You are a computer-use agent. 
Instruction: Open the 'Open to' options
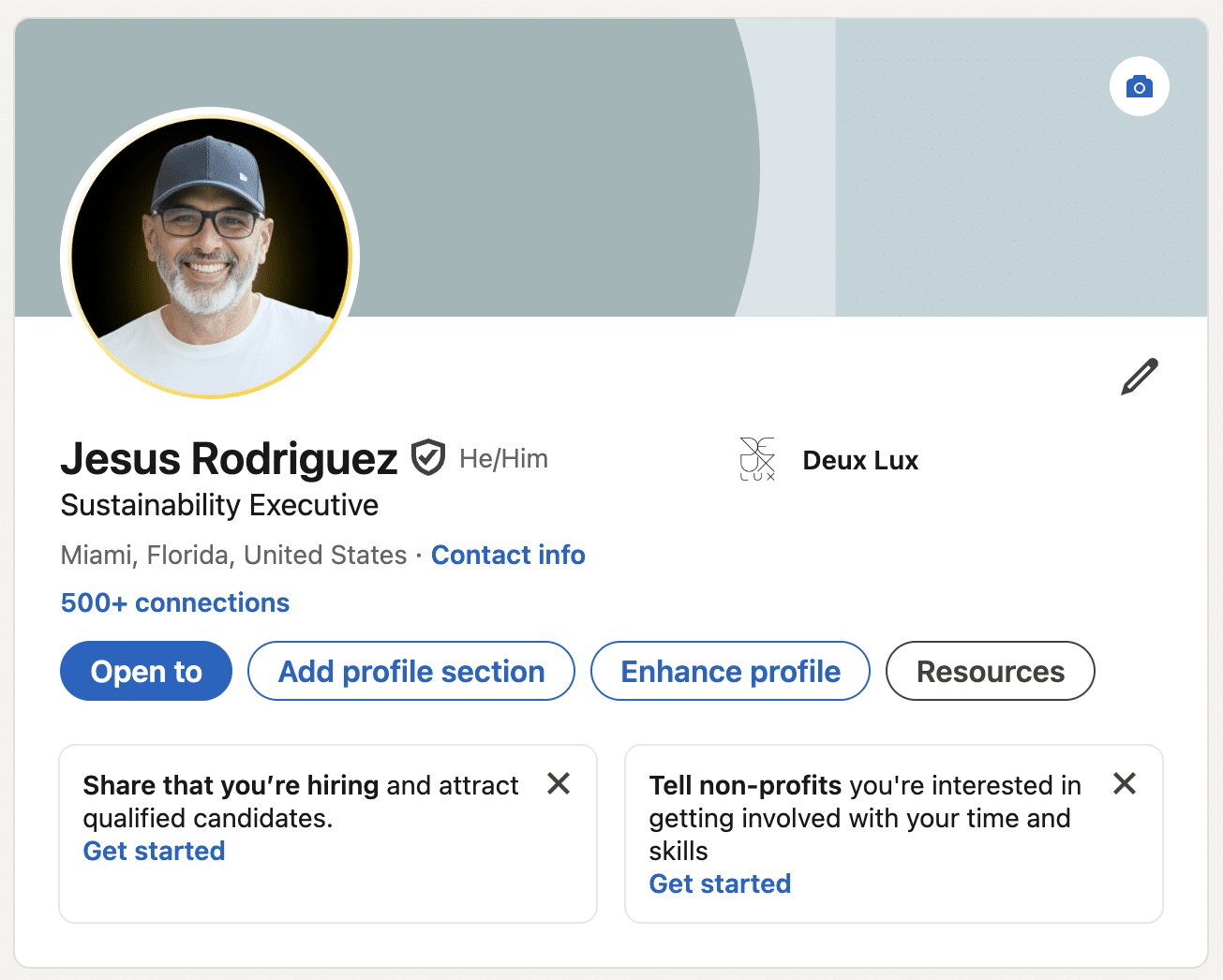click(146, 671)
